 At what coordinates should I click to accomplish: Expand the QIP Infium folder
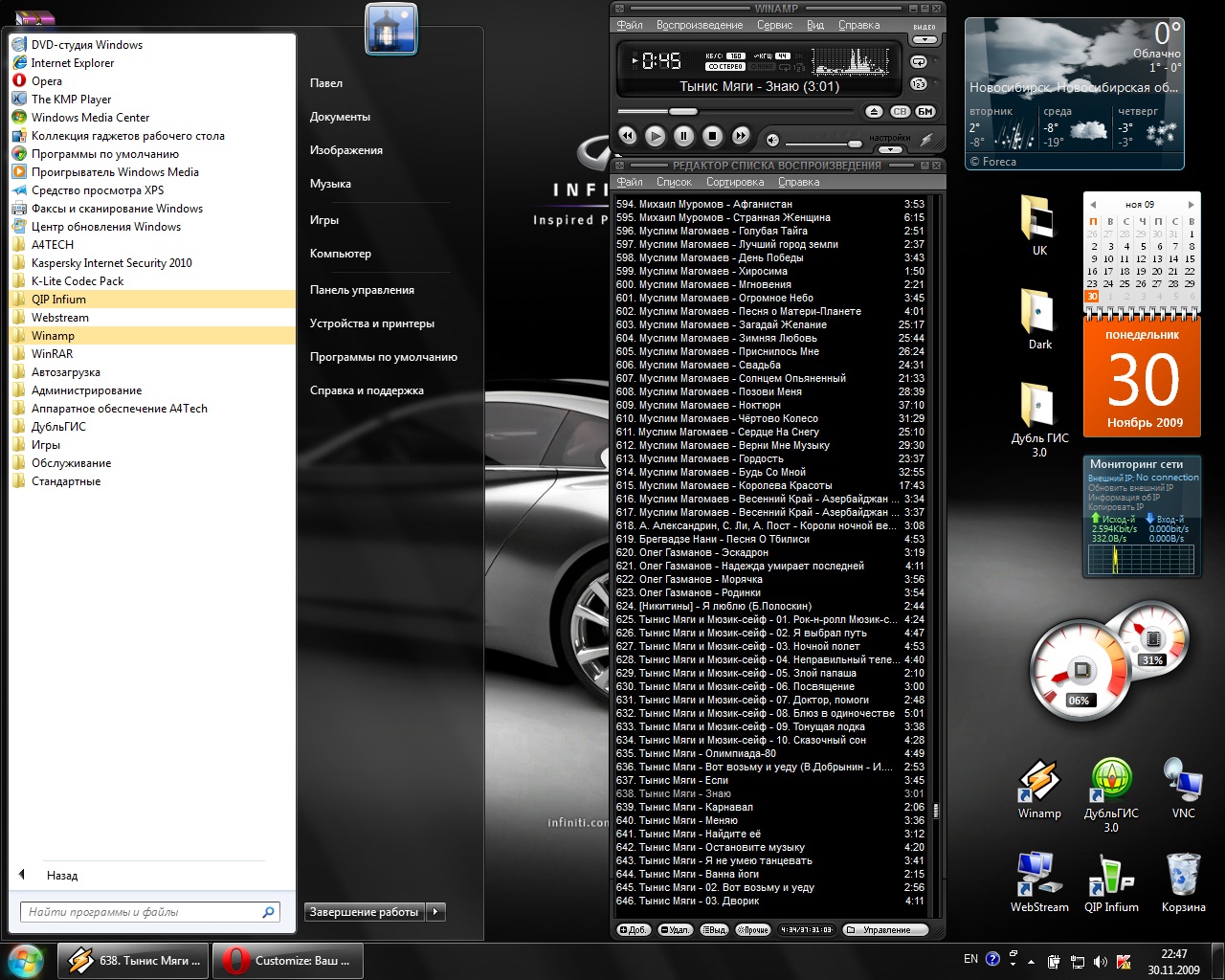pos(152,300)
